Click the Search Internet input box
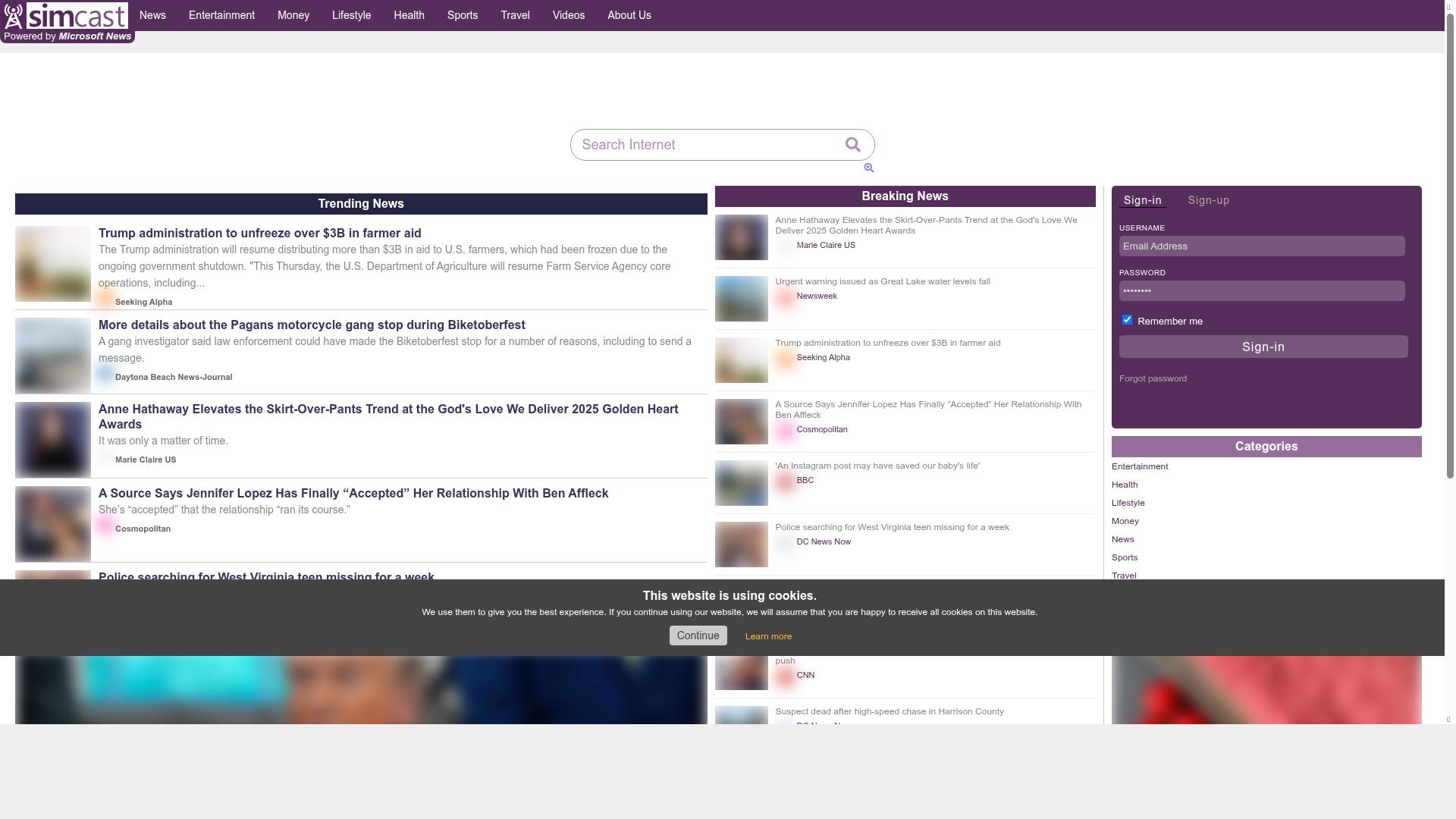The height and width of the screenshot is (819, 1456). click(705, 145)
